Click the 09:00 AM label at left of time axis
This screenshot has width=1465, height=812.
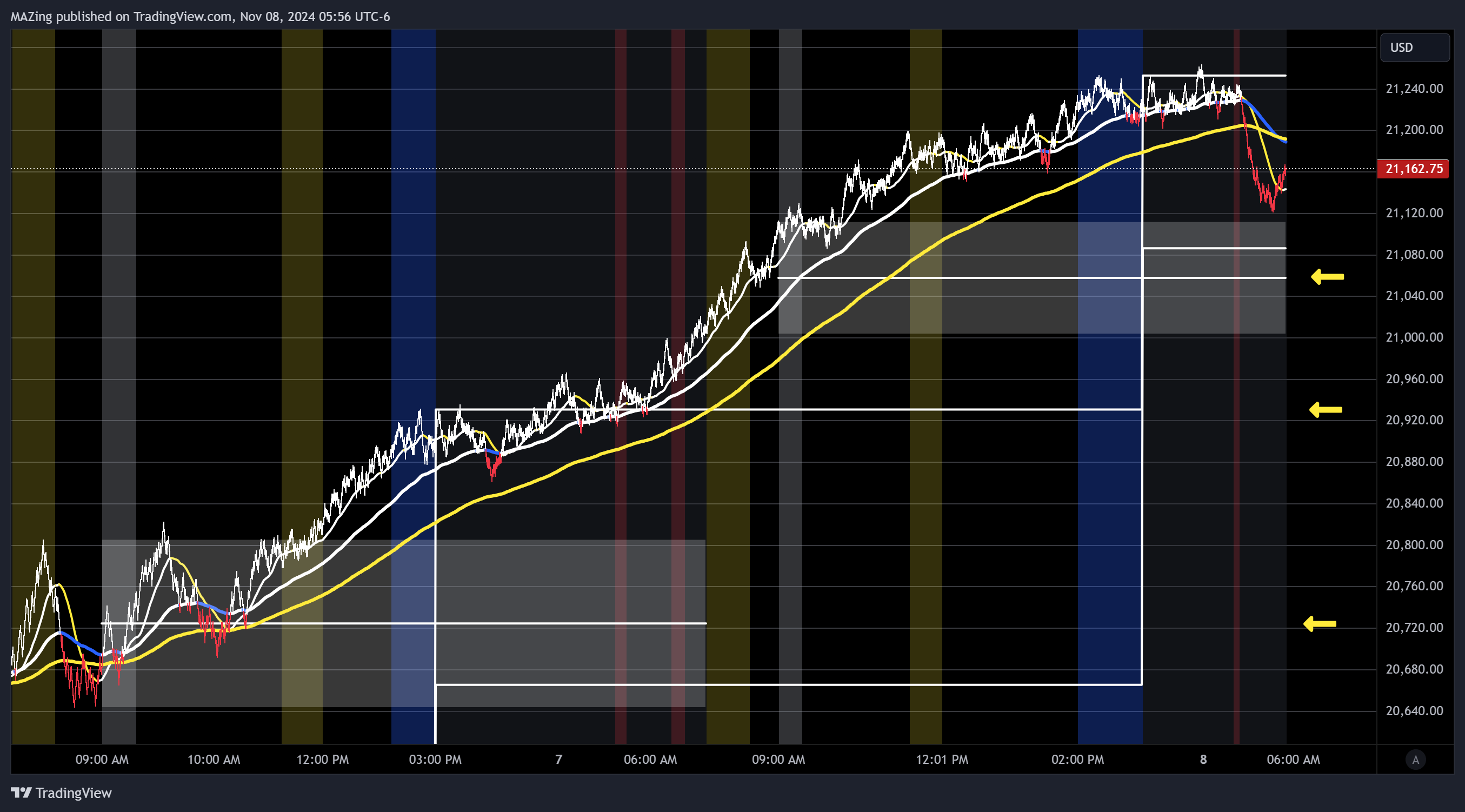pyautogui.click(x=102, y=760)
